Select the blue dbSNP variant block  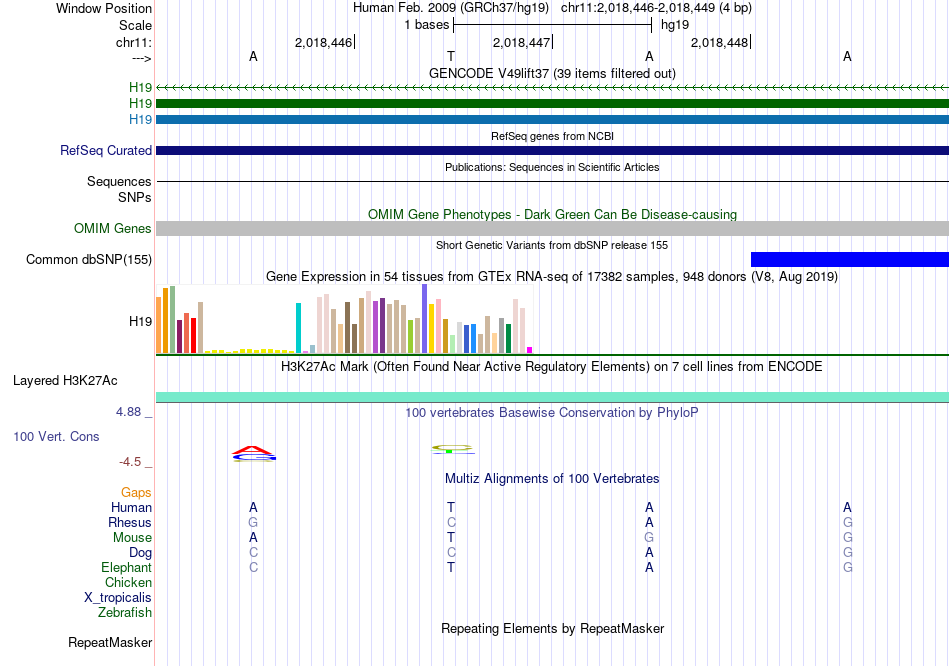click(849, 259)
